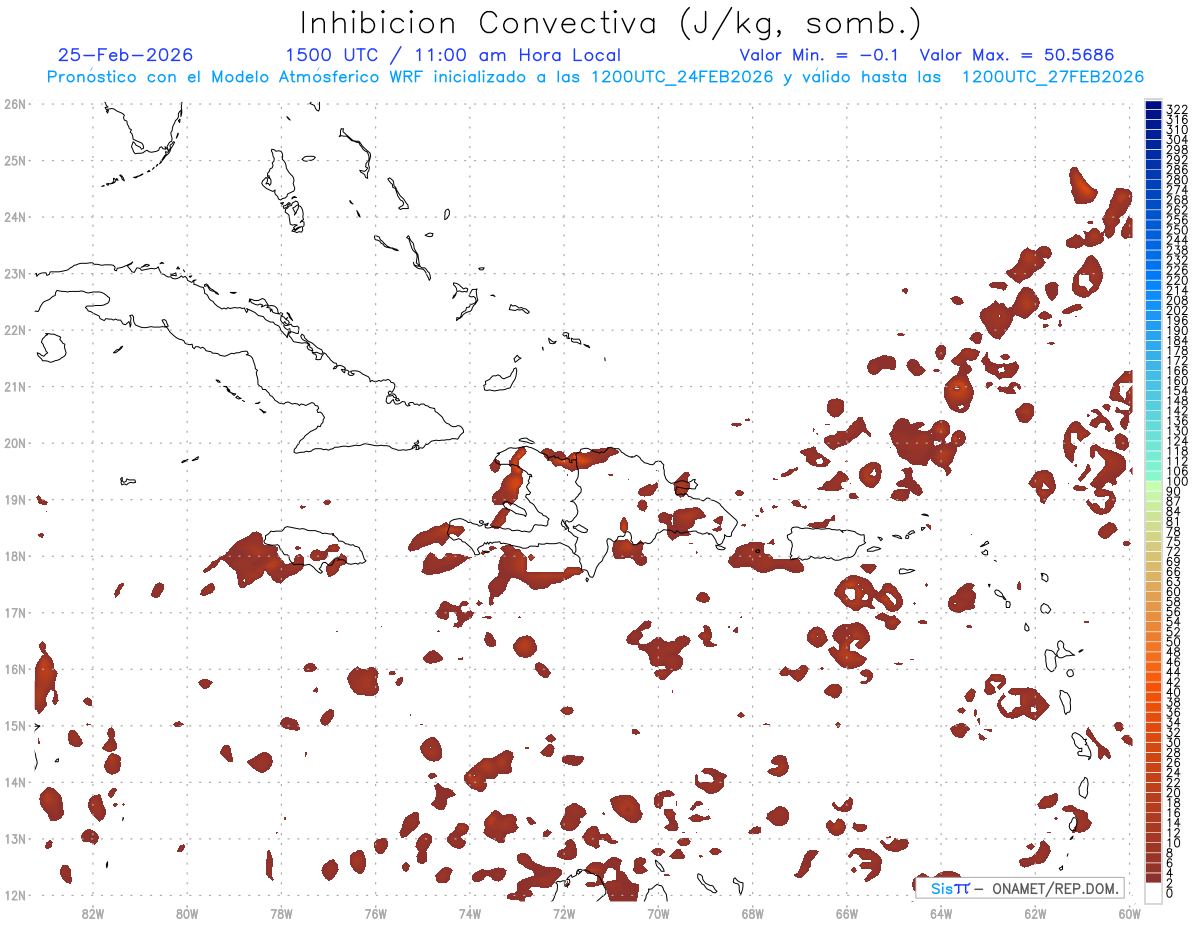Screen dimensions: 1200x927
Task: Click the 80W longitude axis label
Action: (x=186, y=912)
